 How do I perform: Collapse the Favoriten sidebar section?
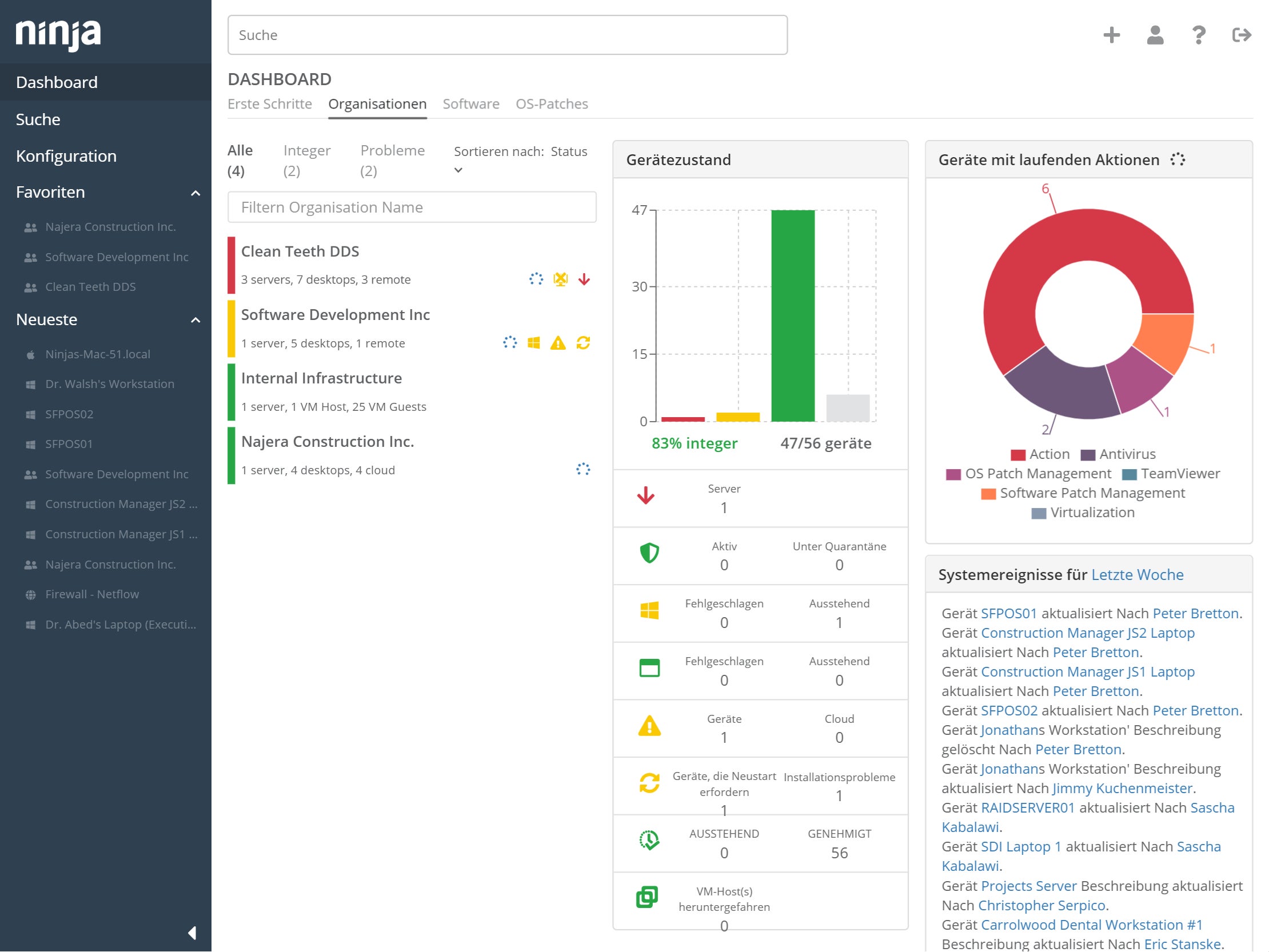point(195,193)
